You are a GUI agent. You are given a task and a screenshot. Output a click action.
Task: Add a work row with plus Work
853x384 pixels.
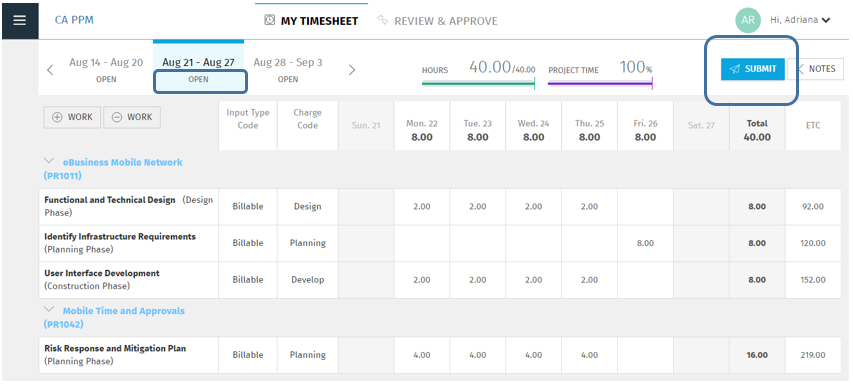pyautogui.click(x=72, y=117)
